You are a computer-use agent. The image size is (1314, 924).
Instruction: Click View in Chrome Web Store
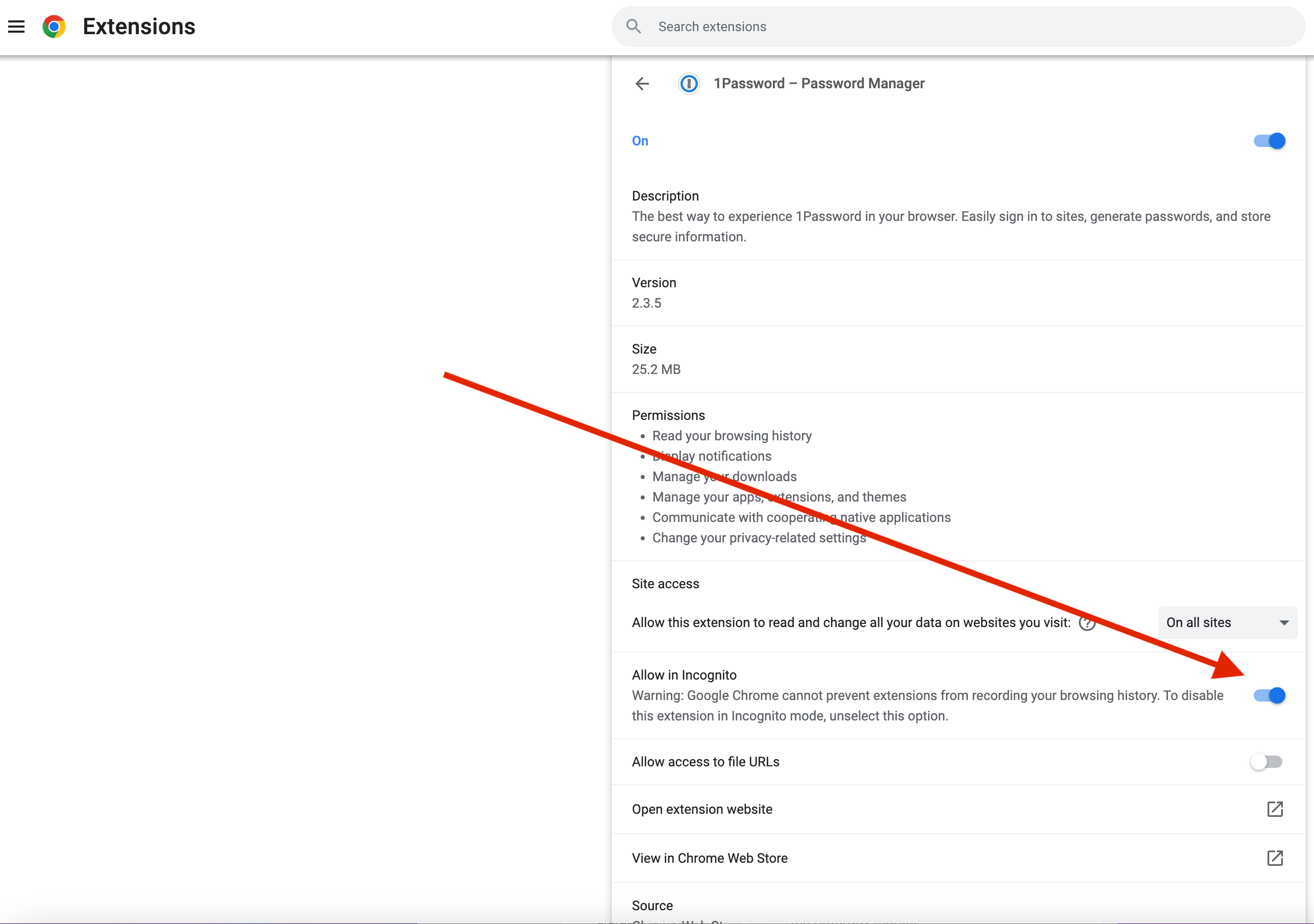[x=710, y=858]
